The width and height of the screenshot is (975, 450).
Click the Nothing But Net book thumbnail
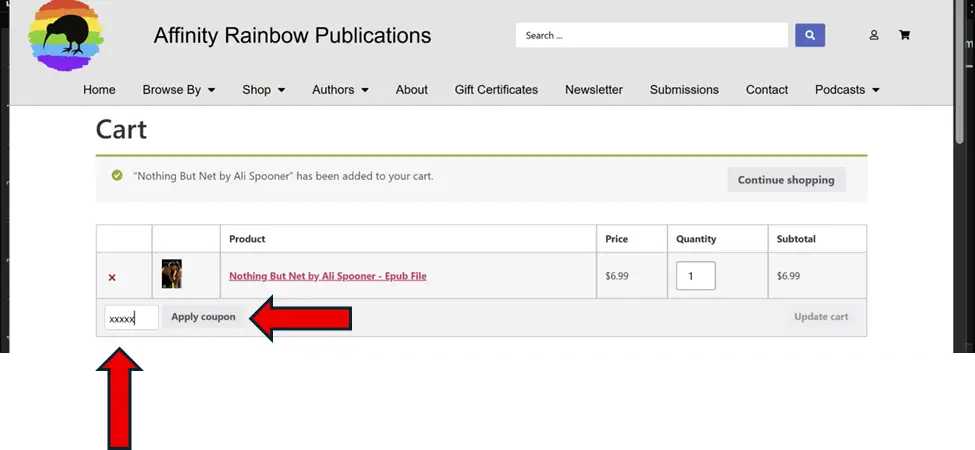[171, 275]
